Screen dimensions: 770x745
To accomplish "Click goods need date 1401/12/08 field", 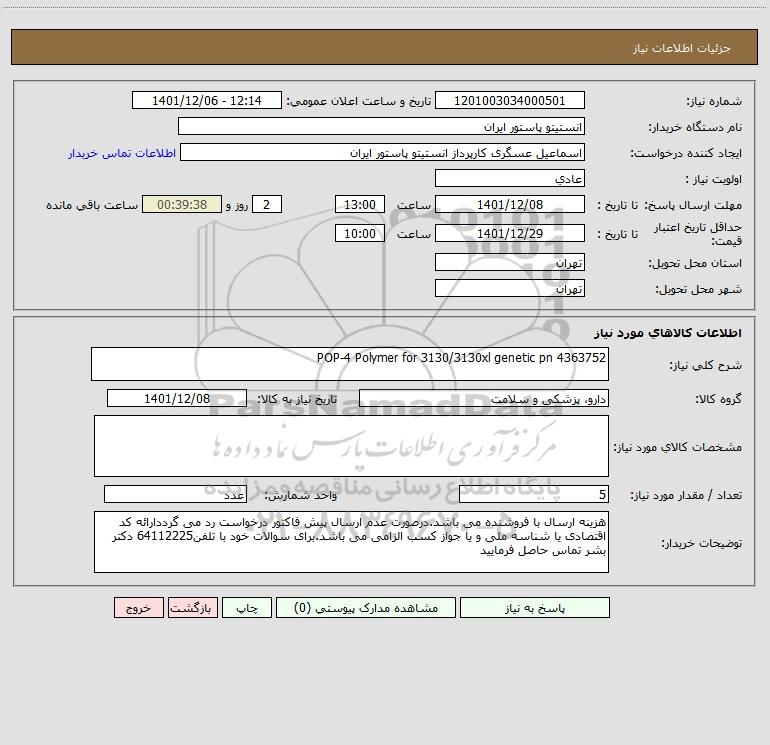I will (177, 398).
